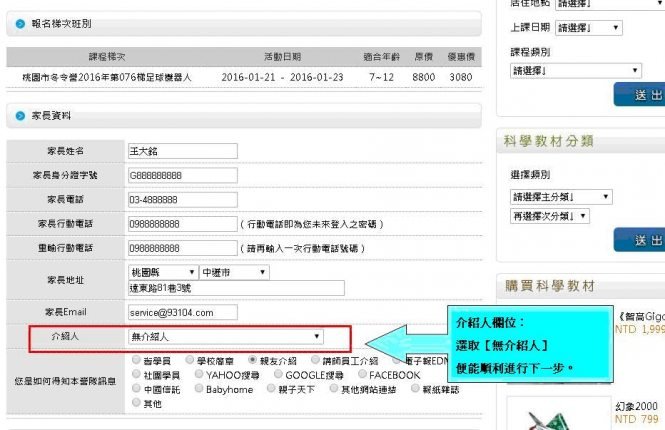Choose the 學校簡章 radio option
665x430 pixels.
click(x=190, y=360)
